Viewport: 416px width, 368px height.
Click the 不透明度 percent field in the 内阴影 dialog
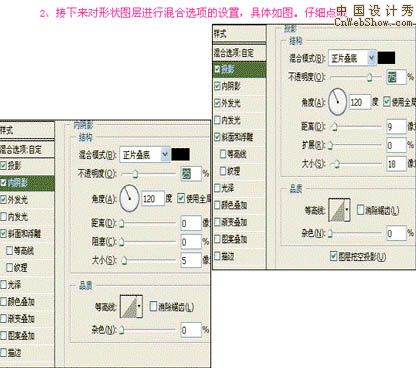[x=190, y=174]
